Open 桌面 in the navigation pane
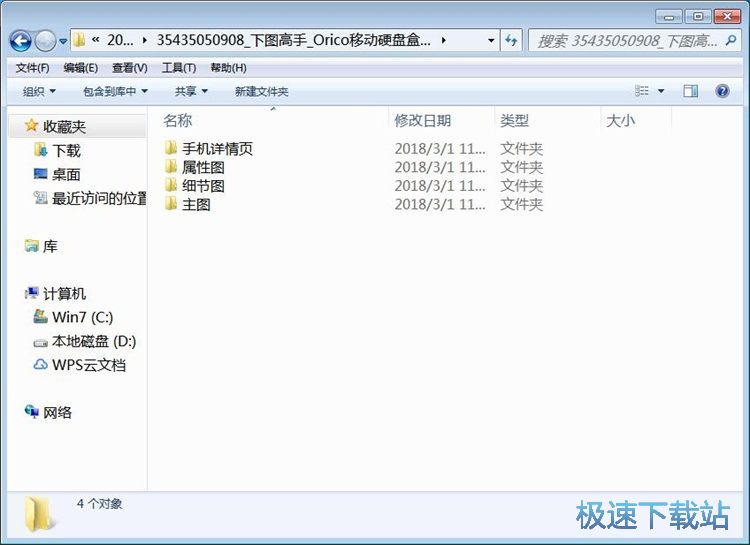Viewport: 750px width, 545px height. [66, 175]
